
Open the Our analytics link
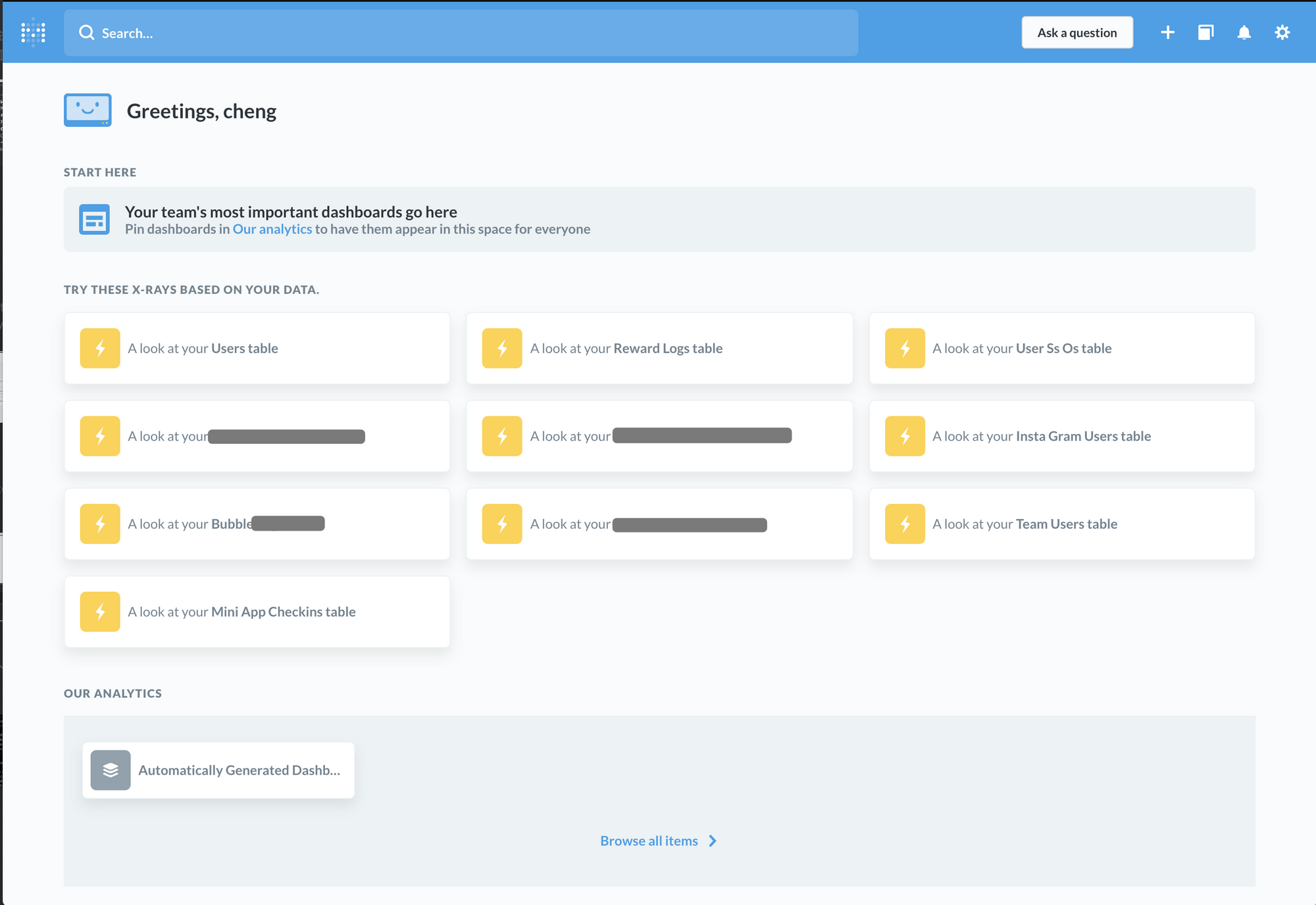pos(272,229)
